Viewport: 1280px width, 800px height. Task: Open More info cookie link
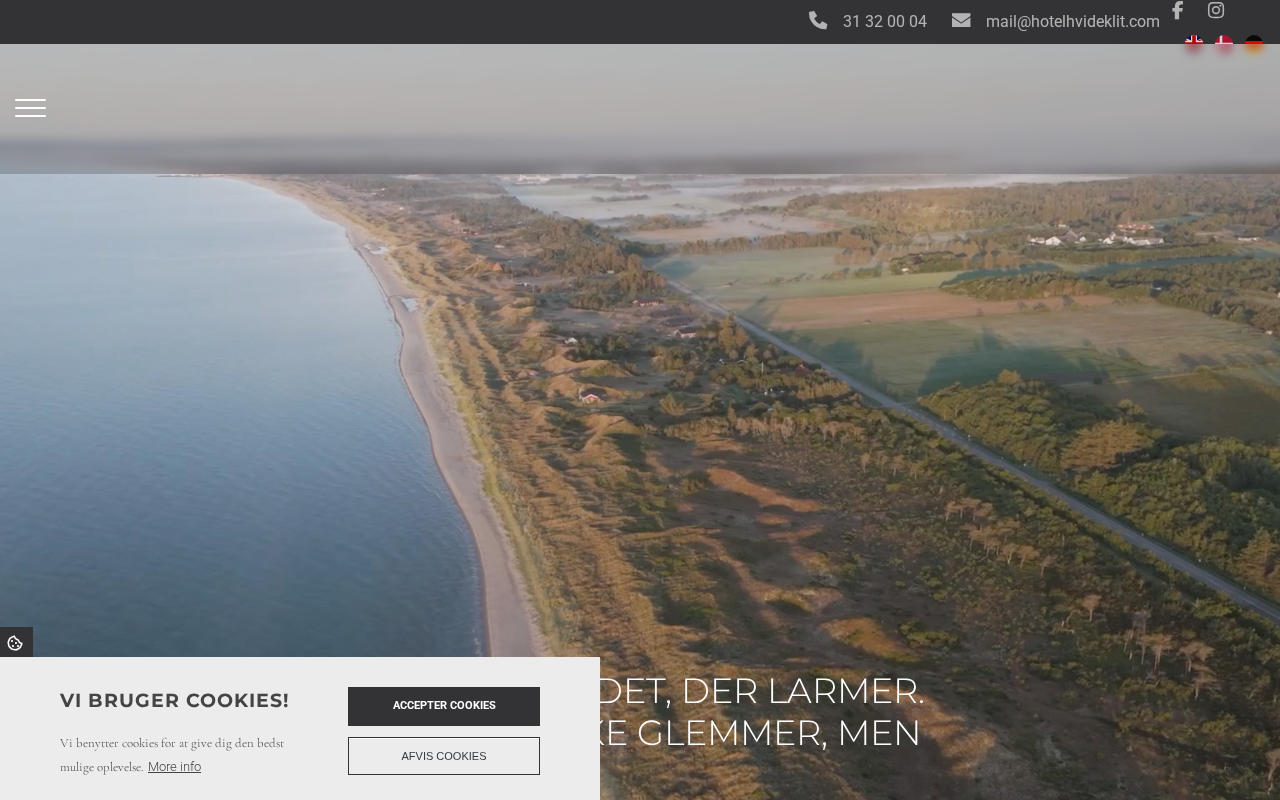tap(174, 767)
